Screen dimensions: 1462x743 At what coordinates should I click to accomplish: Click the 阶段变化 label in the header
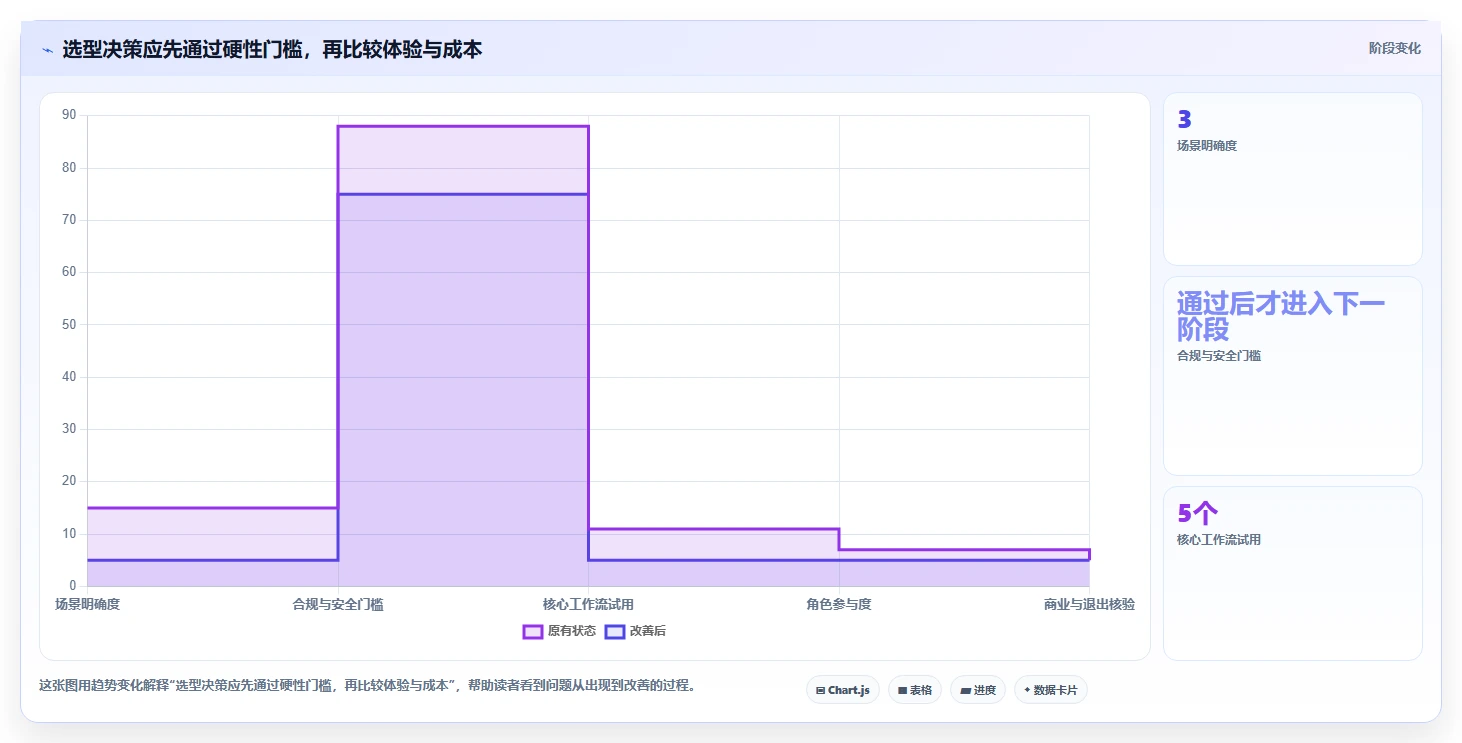1394,48
